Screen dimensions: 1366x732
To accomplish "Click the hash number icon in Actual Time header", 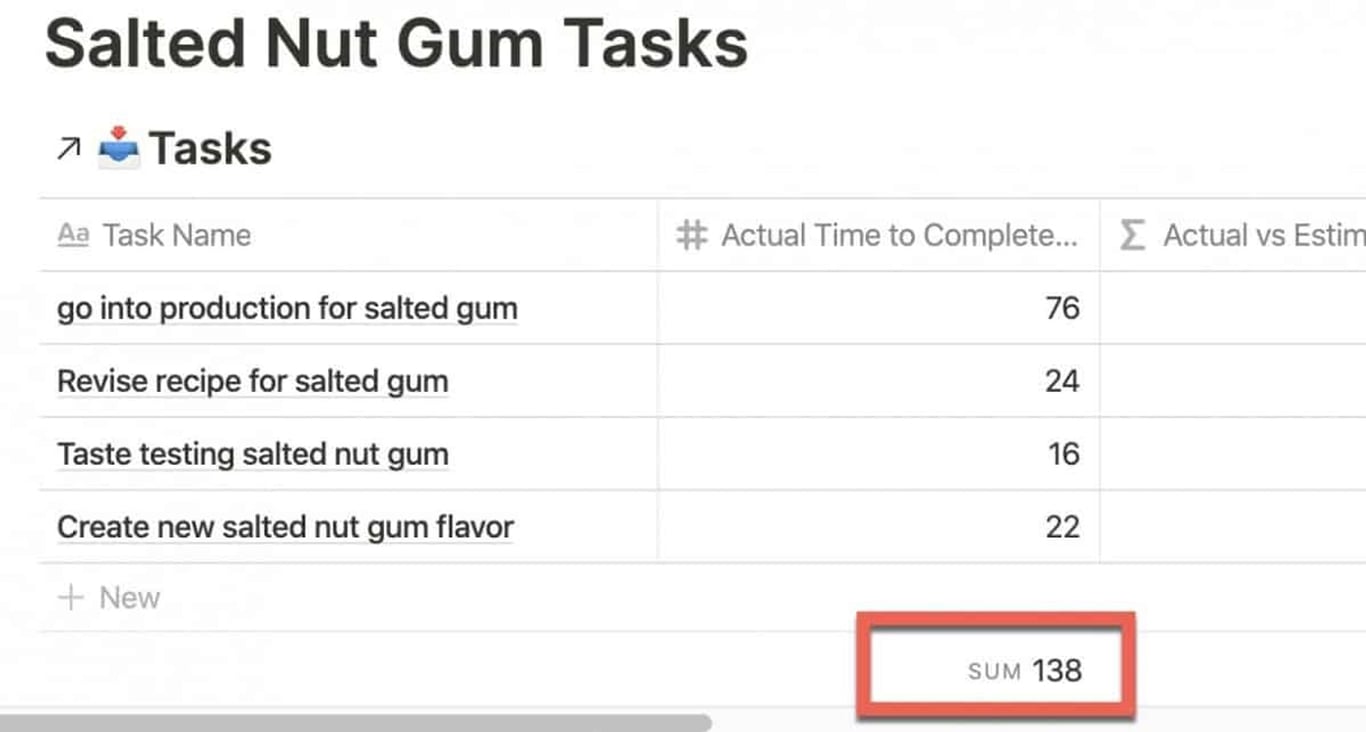I will [x=692, y=235].
